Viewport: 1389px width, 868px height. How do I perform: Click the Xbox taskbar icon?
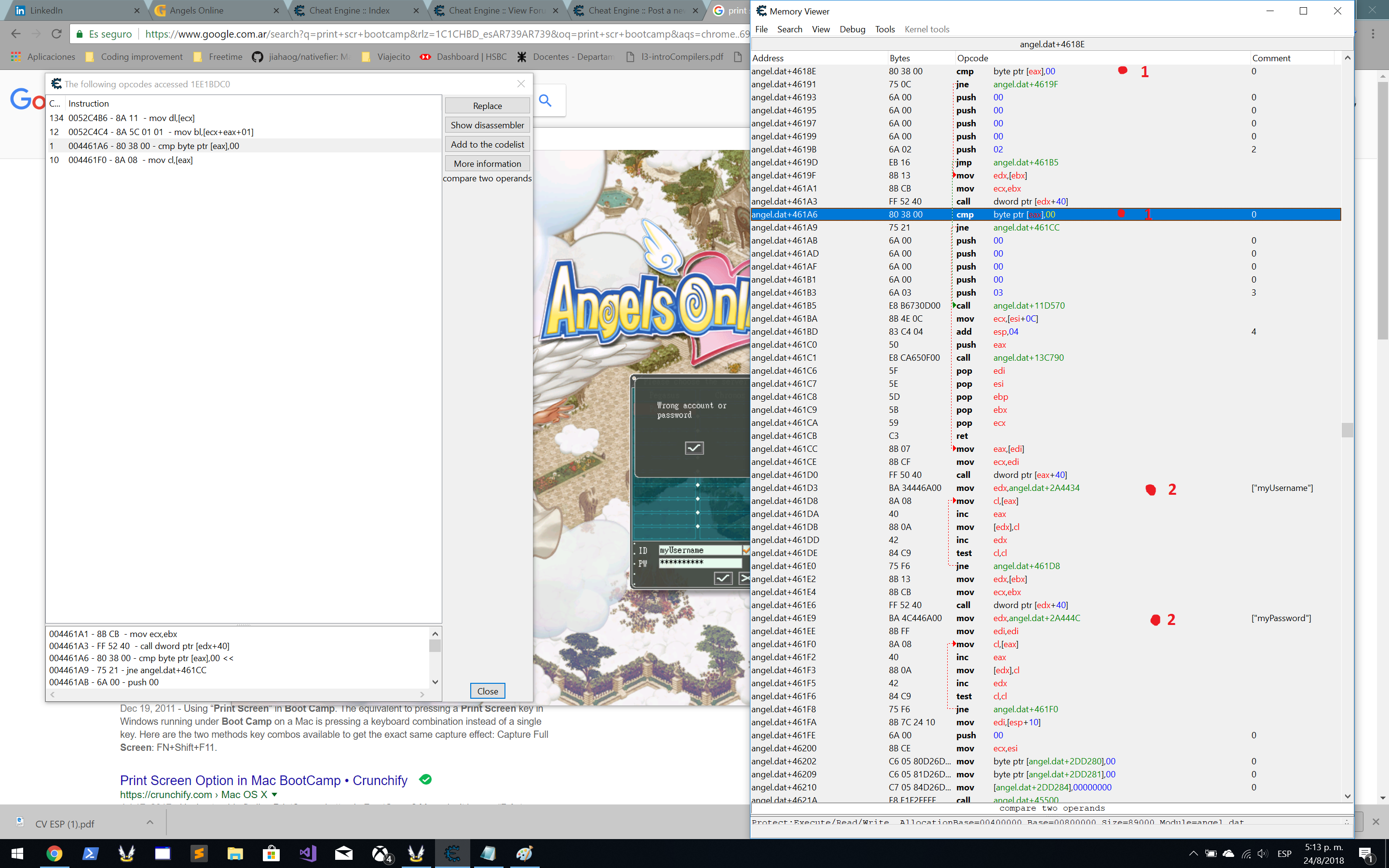coord(381,853)
